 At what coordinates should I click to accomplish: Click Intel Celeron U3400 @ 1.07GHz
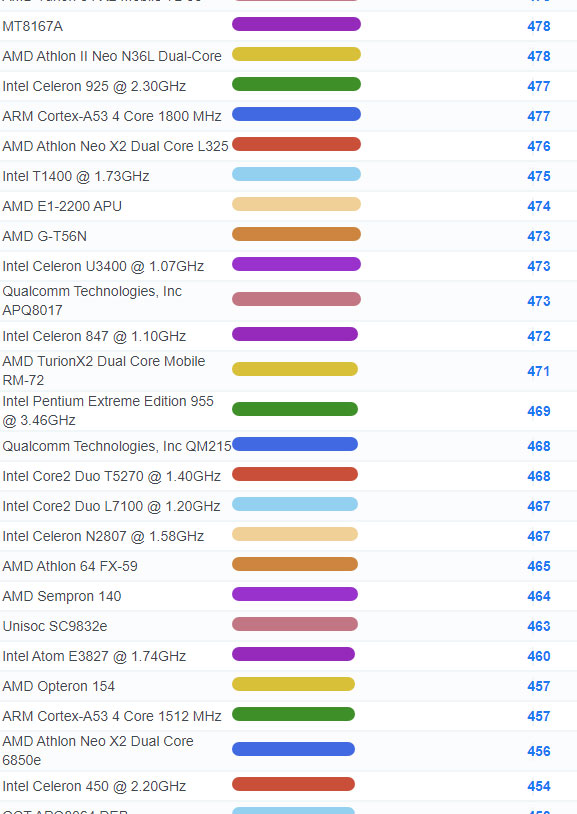point(103,266)
